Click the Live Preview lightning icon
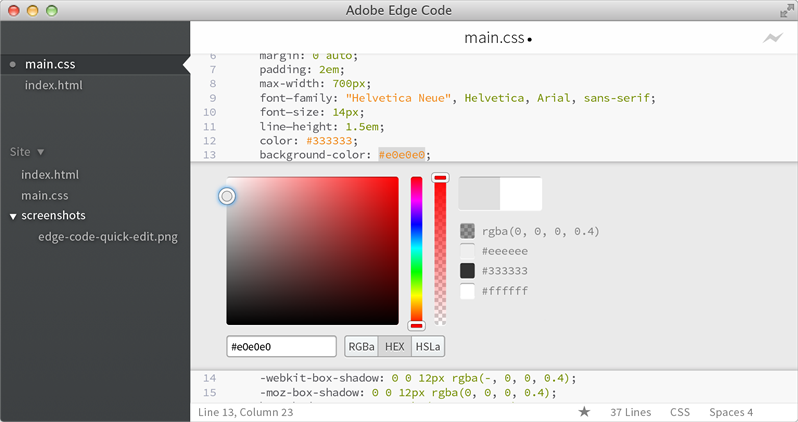 (772, 38)
